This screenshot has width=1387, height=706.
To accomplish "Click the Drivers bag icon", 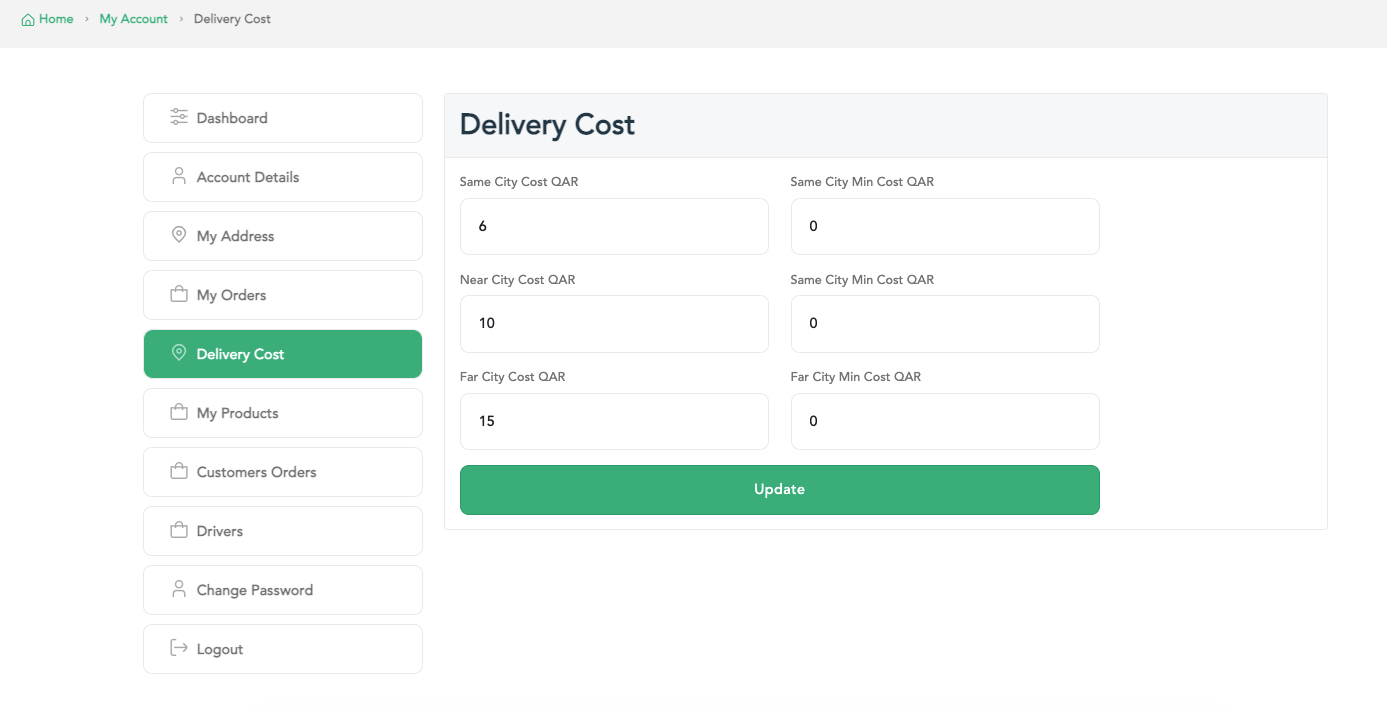I will [x=179, y=530].
